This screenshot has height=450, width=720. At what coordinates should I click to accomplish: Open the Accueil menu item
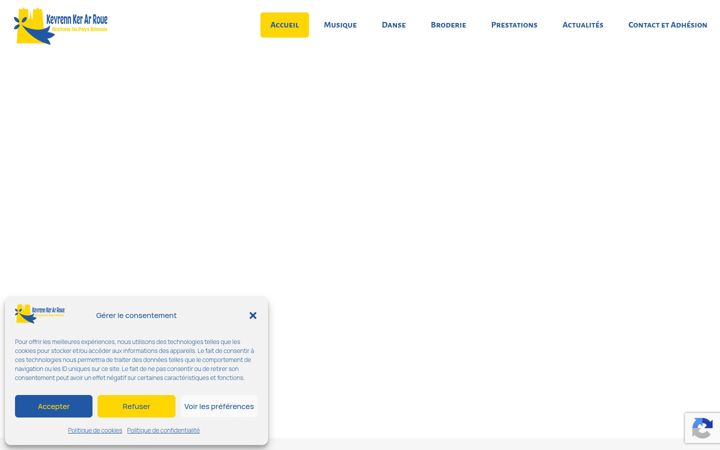(285, 25)
